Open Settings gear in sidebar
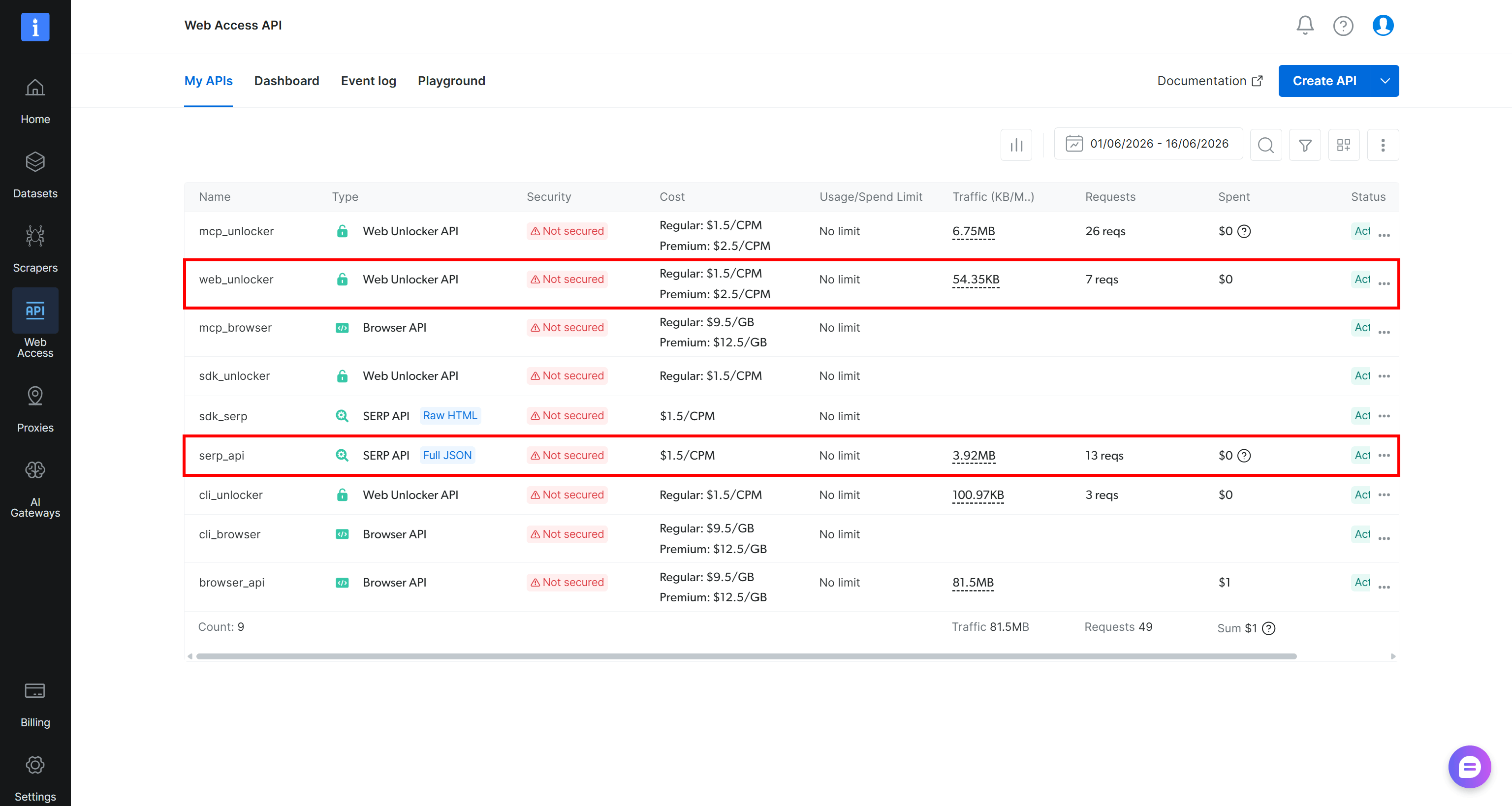1512x806 pixels. click(35, 779)
